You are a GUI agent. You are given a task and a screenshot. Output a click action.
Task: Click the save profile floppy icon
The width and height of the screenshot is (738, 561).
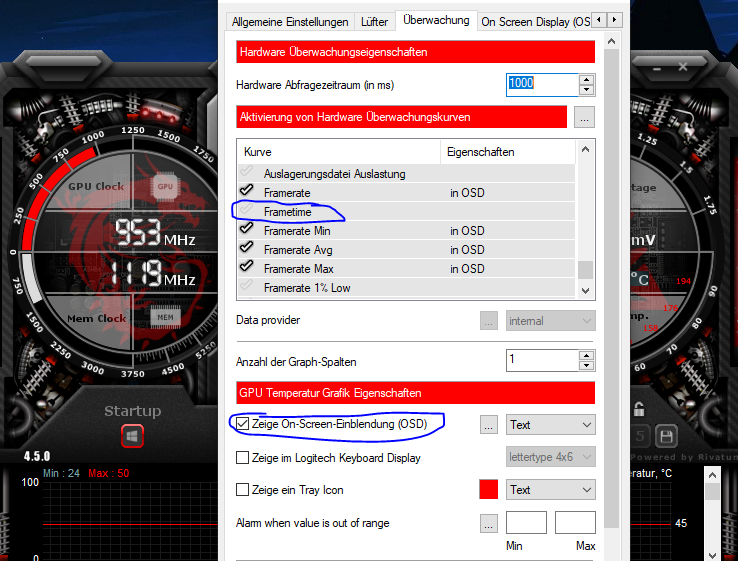click(666, 436)
